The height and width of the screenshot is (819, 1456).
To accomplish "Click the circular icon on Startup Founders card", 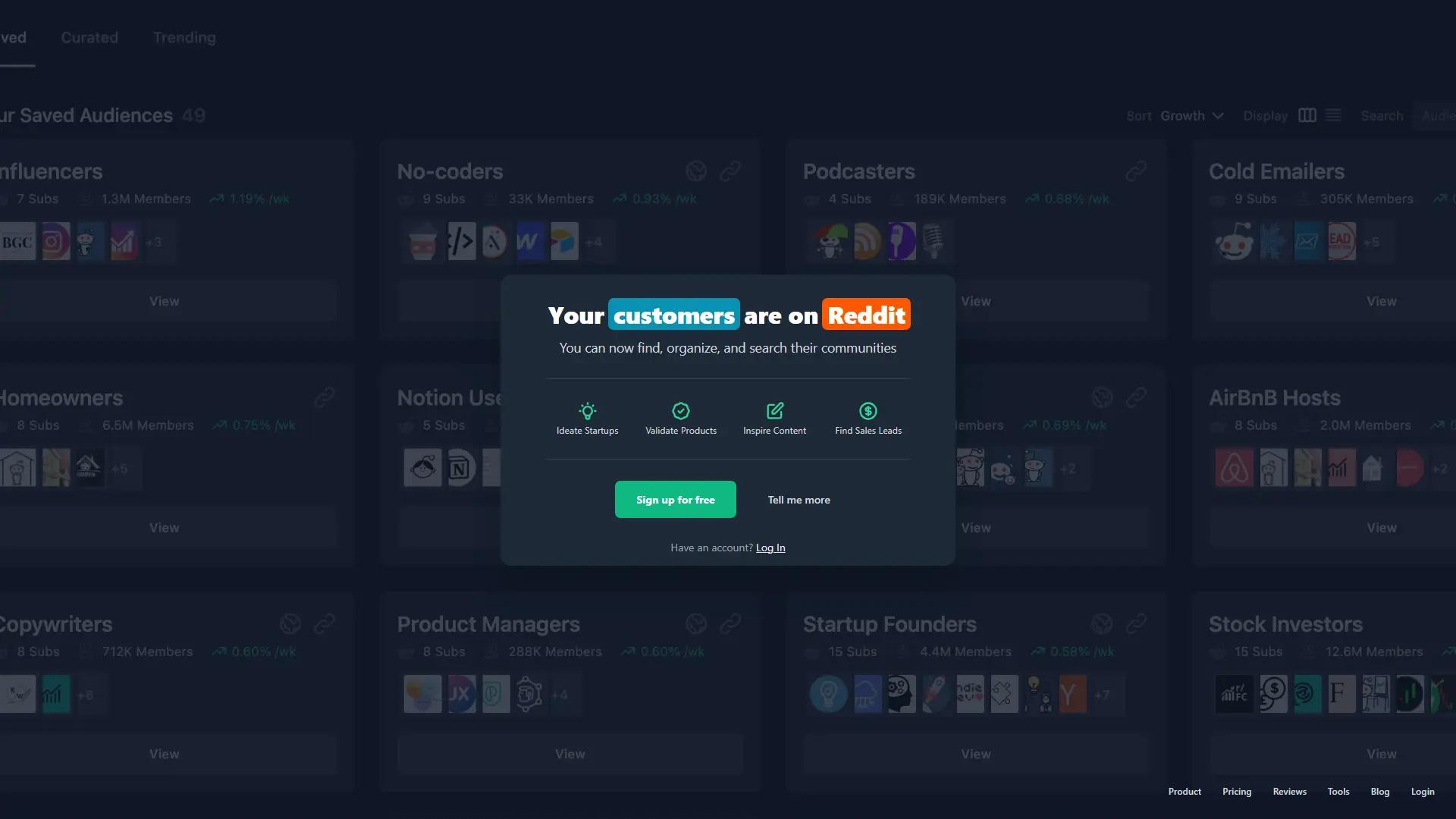I will click(1101, 624).
